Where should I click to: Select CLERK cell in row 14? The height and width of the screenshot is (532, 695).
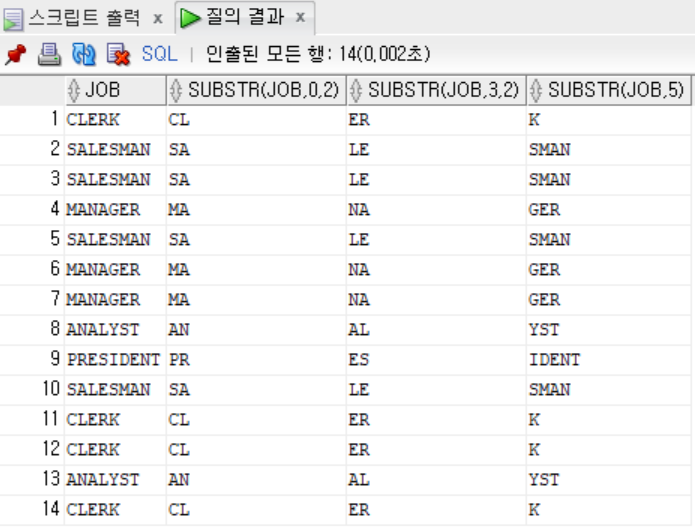[115, 510]
